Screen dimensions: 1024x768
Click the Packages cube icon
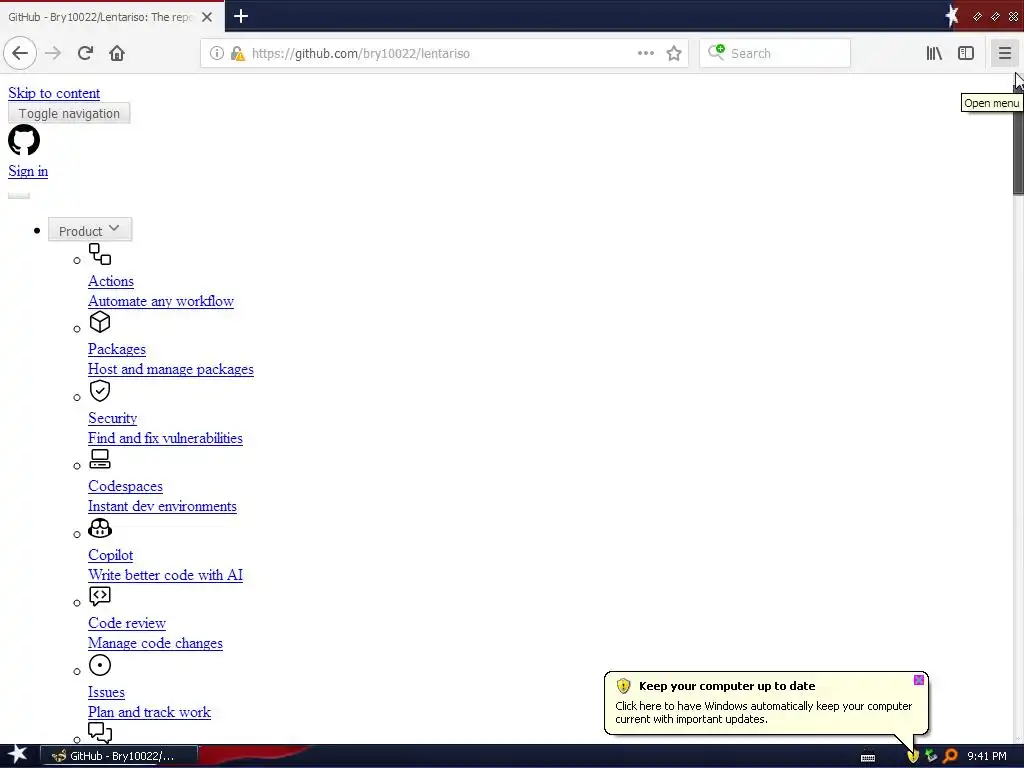pyautogui.click(x=100, y=322)
